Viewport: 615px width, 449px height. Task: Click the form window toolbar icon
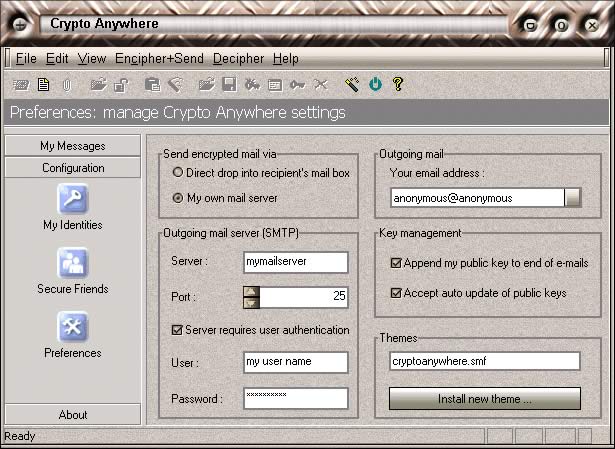click(275, 85)
